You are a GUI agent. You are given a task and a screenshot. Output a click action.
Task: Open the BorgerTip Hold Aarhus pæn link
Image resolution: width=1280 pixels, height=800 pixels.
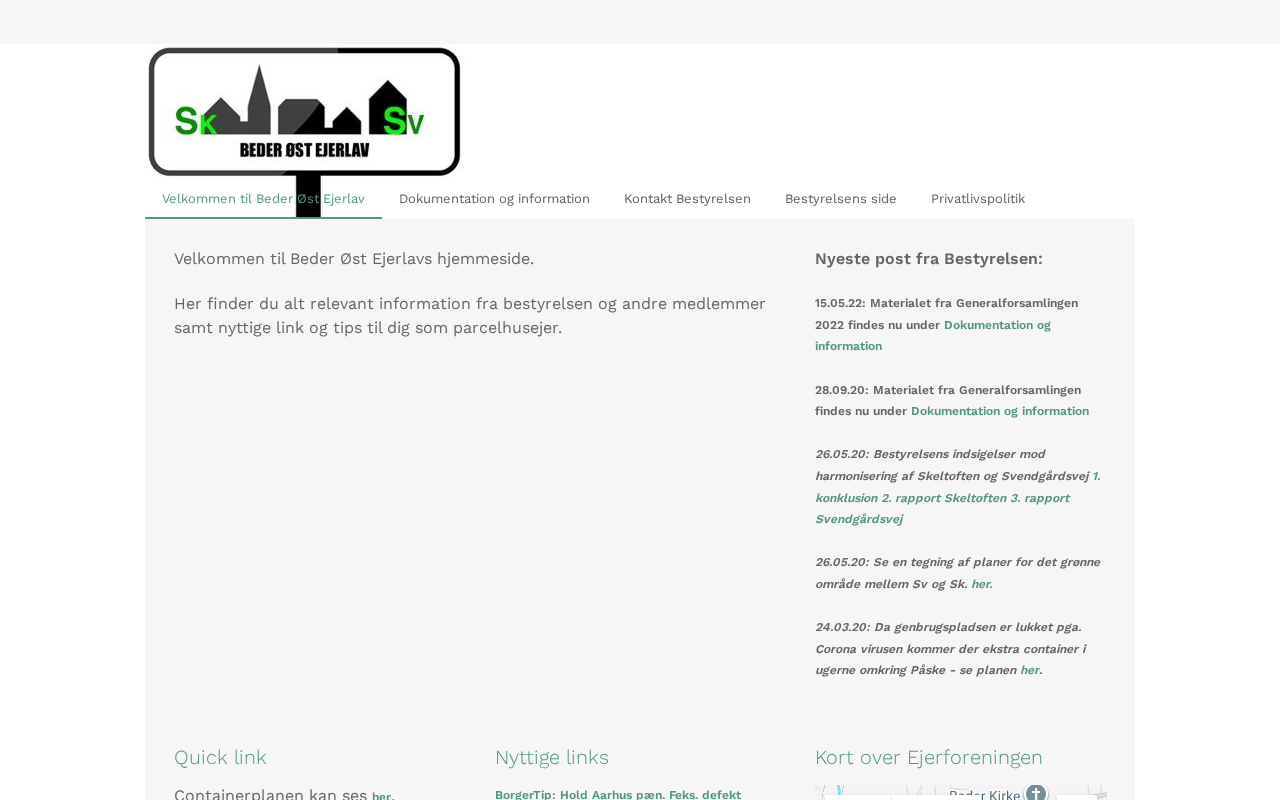click(618, 794)
